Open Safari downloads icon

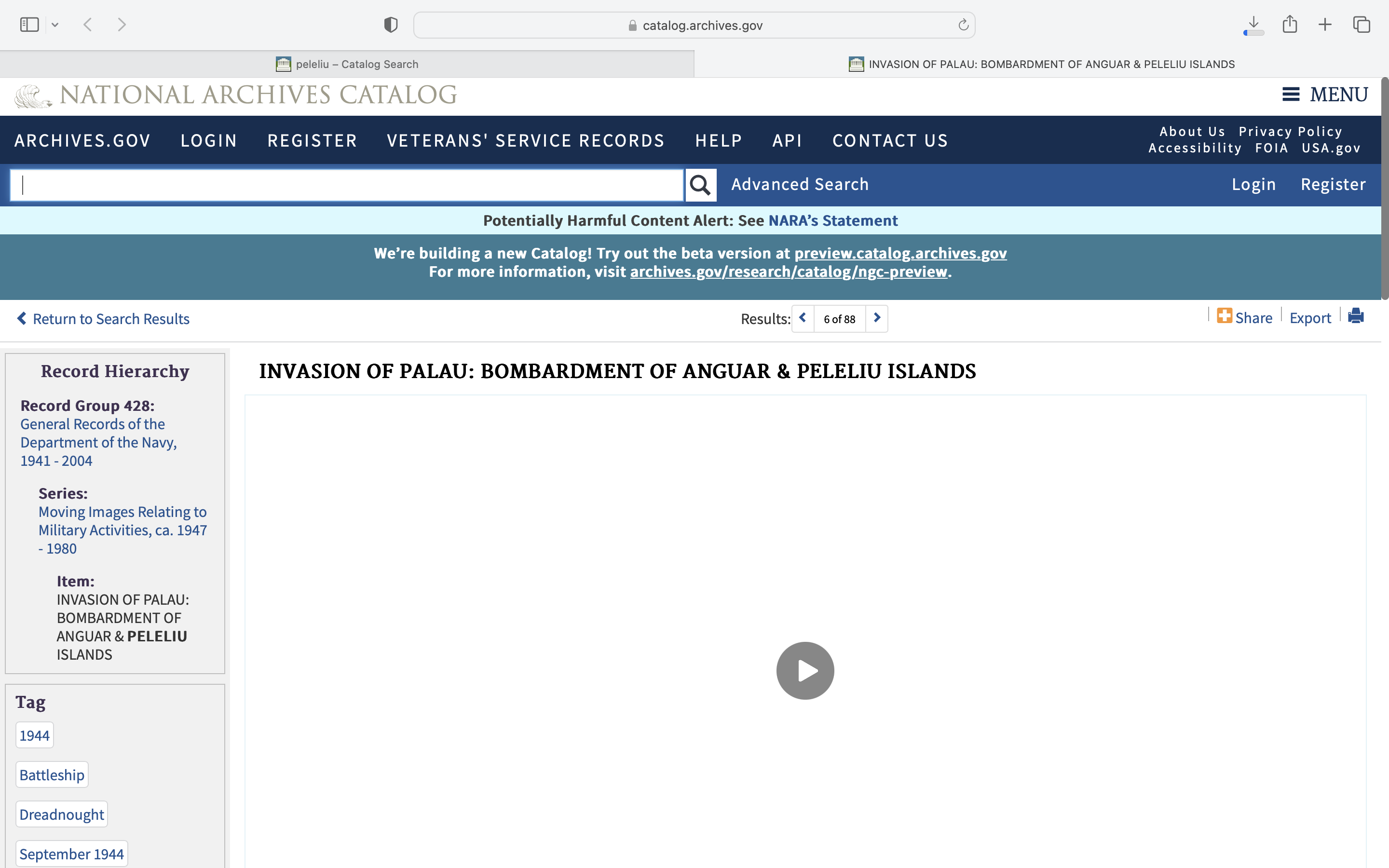pos(1253,25)
